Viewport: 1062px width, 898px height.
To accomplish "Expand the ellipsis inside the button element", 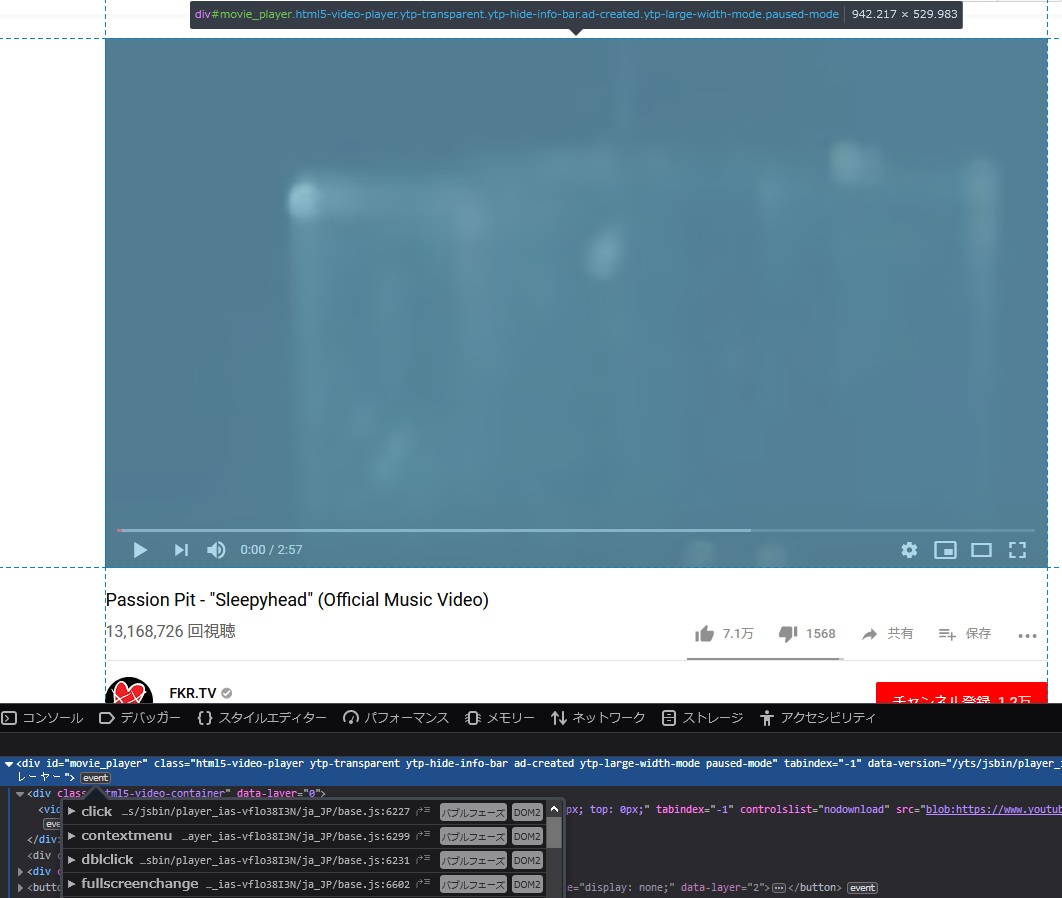I will [x=779, y=888].
